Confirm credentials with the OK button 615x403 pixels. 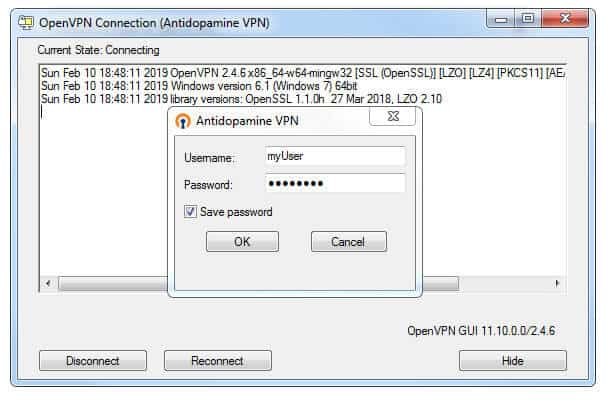(x=242, y=241)
